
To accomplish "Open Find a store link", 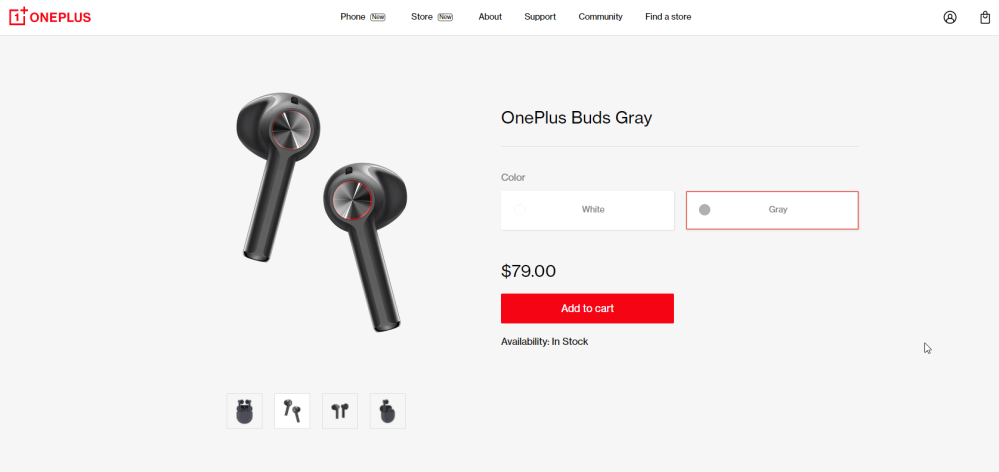I will point(668,17).
